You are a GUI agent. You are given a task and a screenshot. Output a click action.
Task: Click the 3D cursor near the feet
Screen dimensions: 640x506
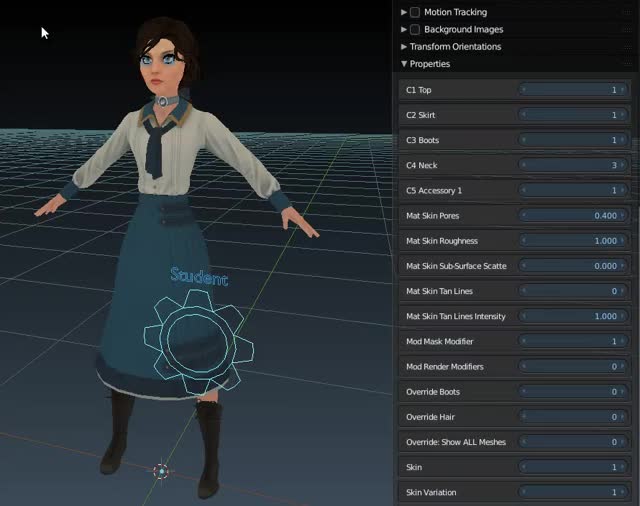pos(162,471)
